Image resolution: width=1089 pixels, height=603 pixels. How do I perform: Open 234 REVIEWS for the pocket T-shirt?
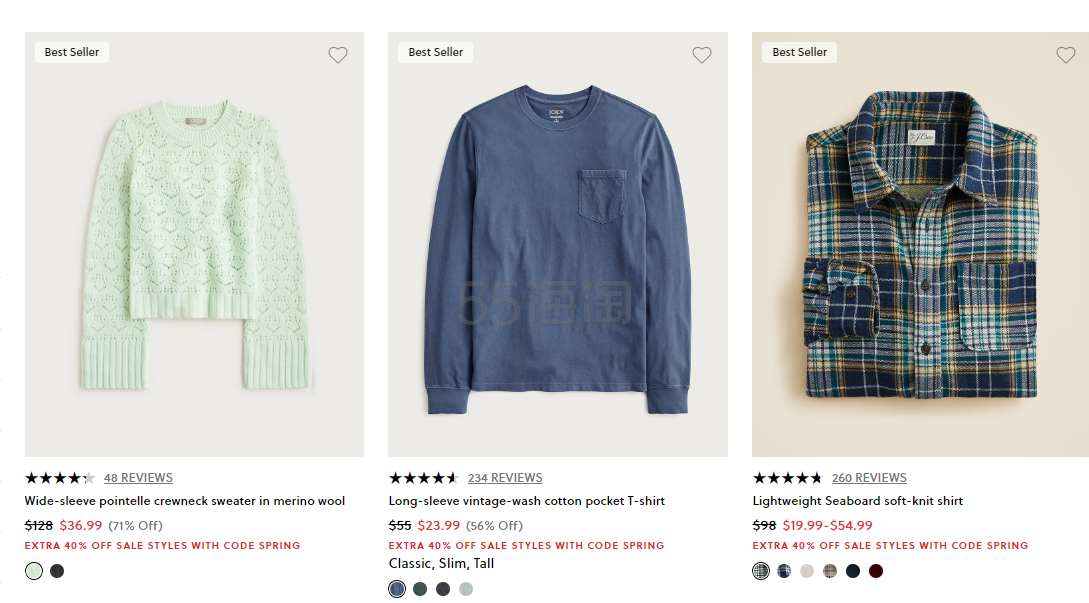(505, 478)
